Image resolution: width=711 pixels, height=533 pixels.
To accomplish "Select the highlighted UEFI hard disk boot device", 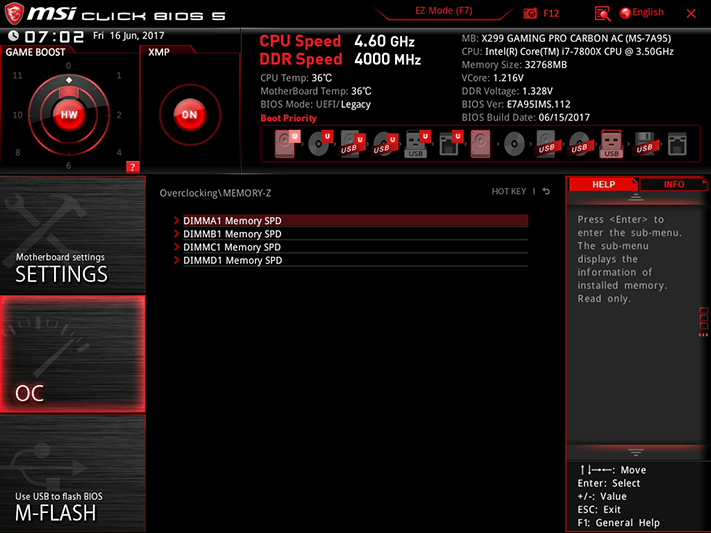I will click(x=287, y=144).
